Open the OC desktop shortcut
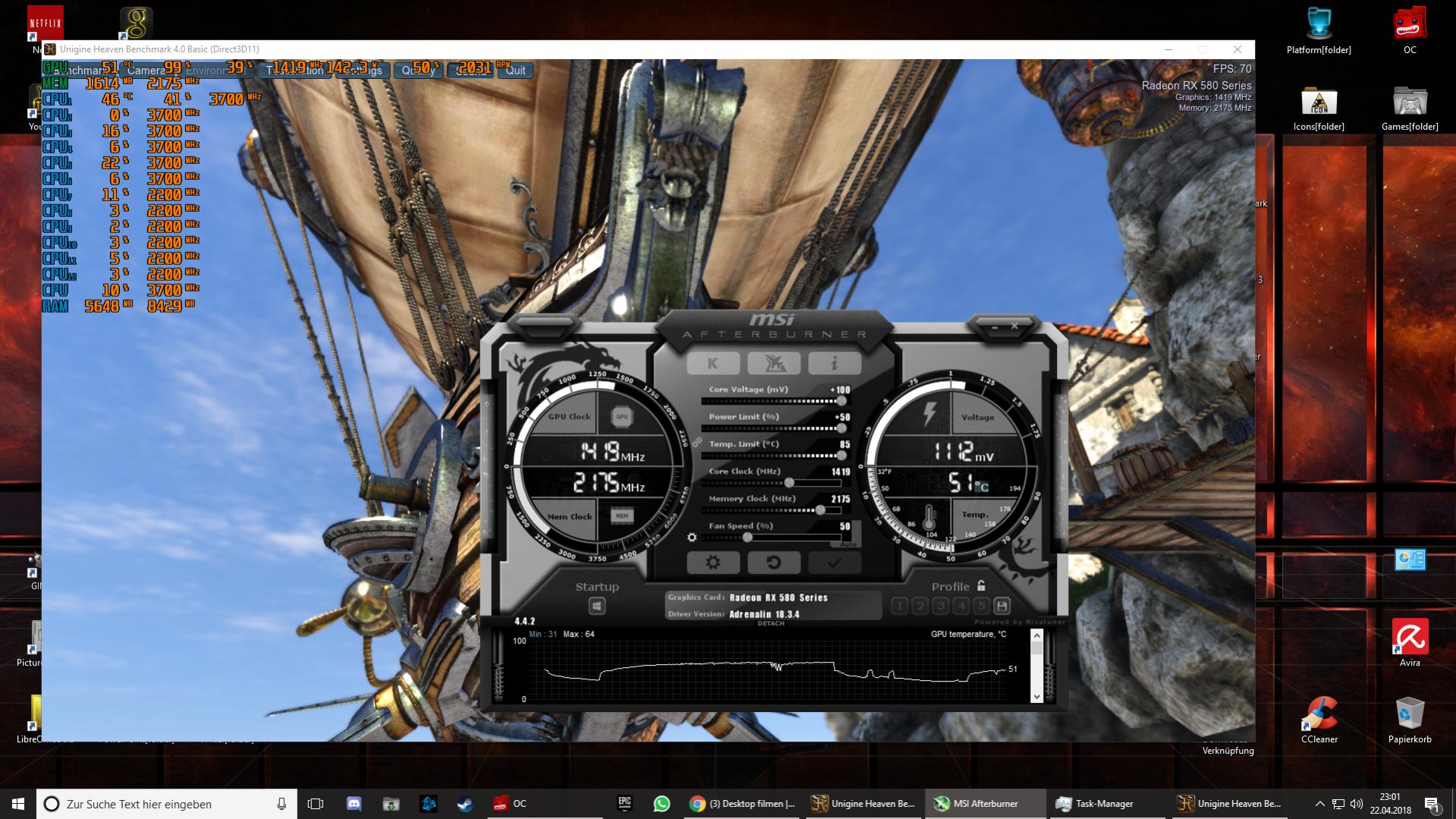This screenshot has width=1456, height=819. pos(1410,32)
